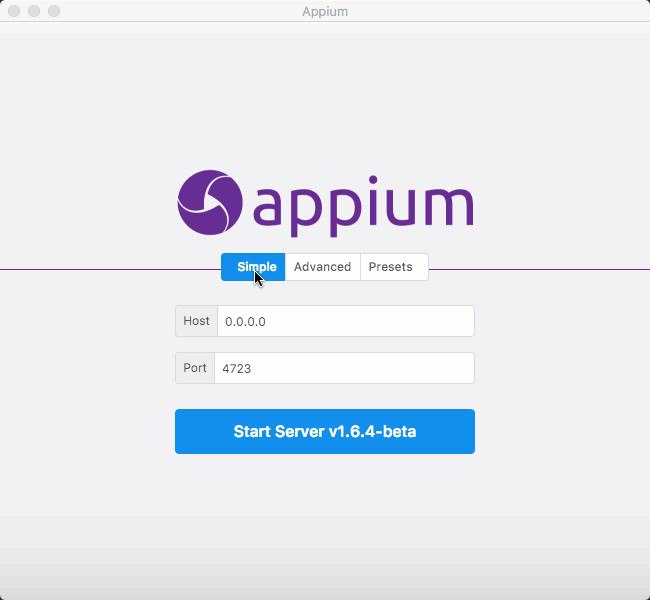Start Server v1.6.4-beta
Image resolution: width=650 pixels, height=600 pixels.
tap(325, 432)
